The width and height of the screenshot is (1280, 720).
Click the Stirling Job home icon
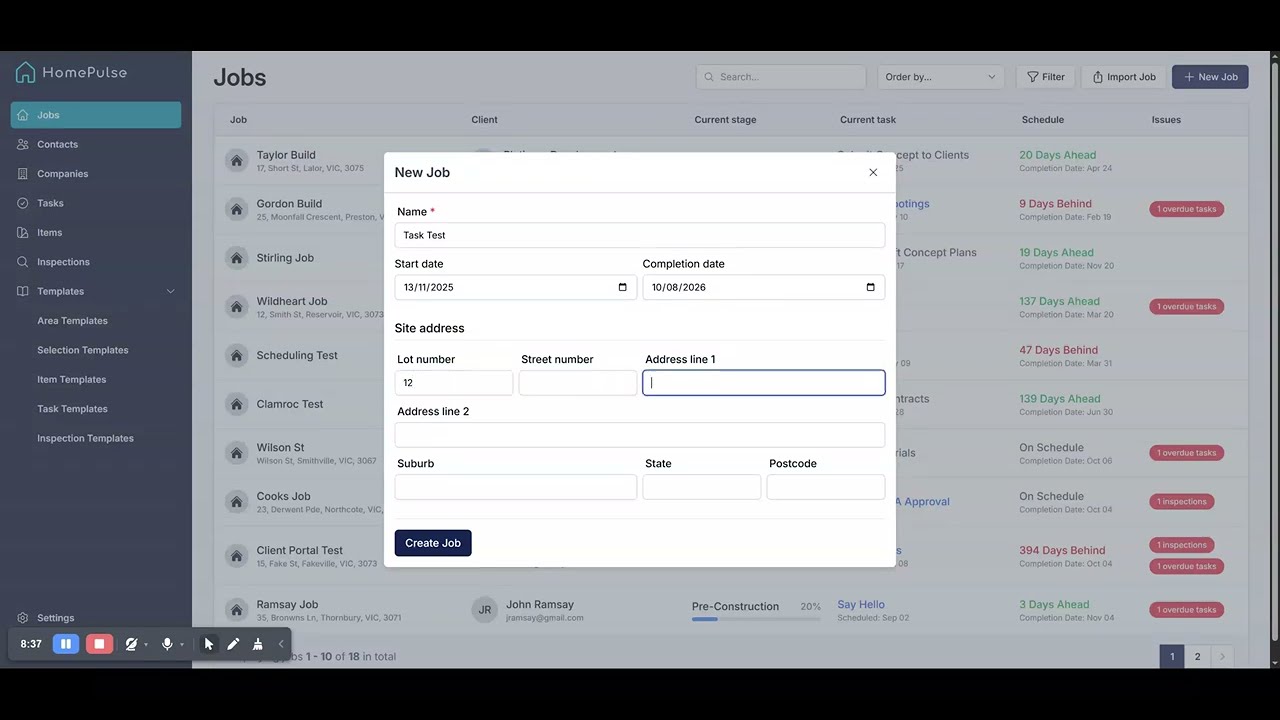point(236,258)
